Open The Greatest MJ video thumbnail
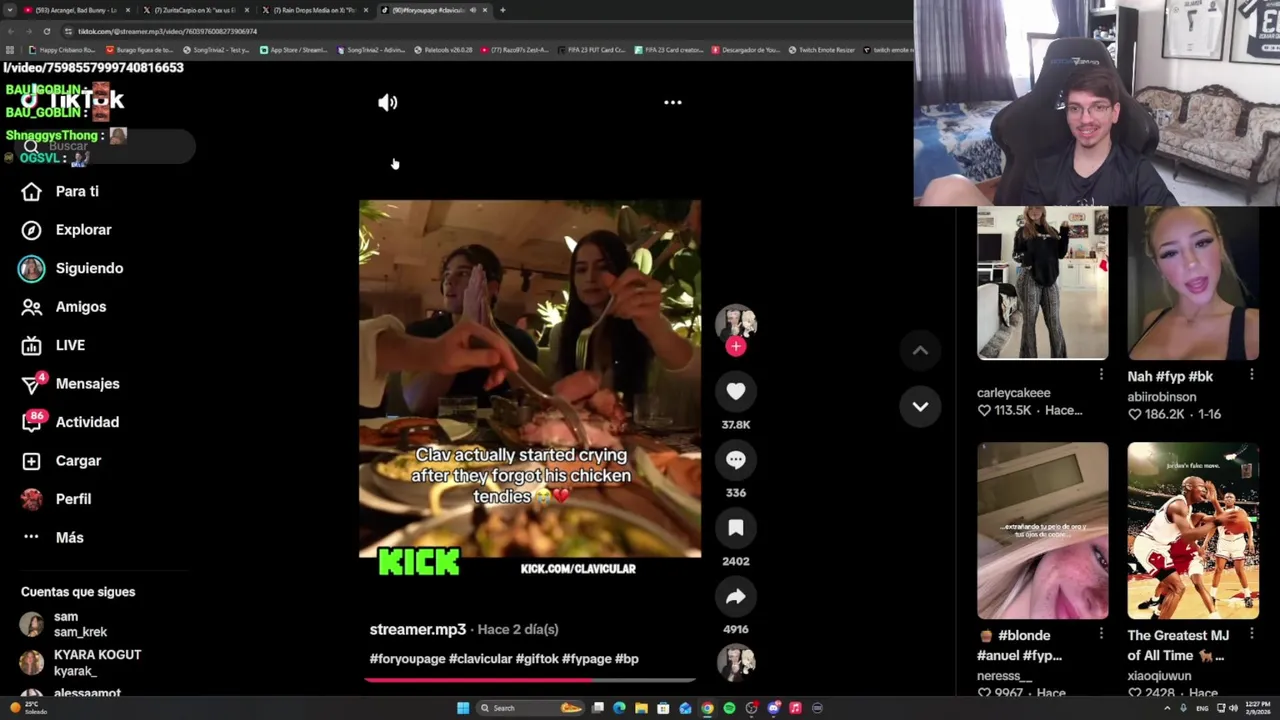This screenshot has width=1280, height=720. click(x=1193, y=531)
